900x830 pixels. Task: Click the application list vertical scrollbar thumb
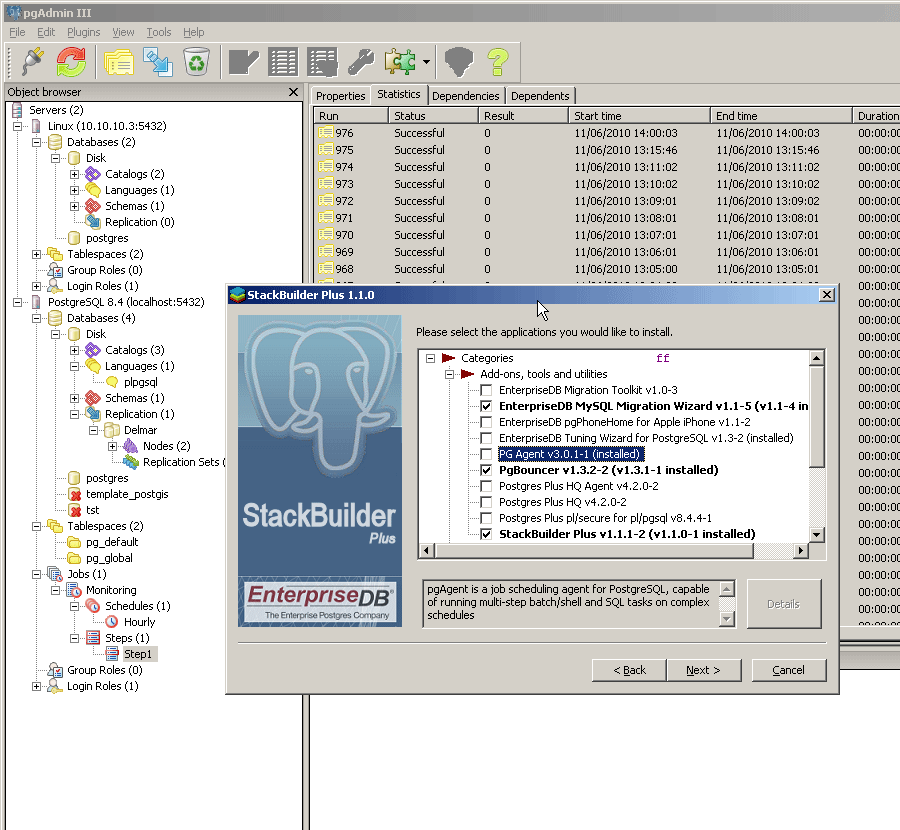coord(816,416)
